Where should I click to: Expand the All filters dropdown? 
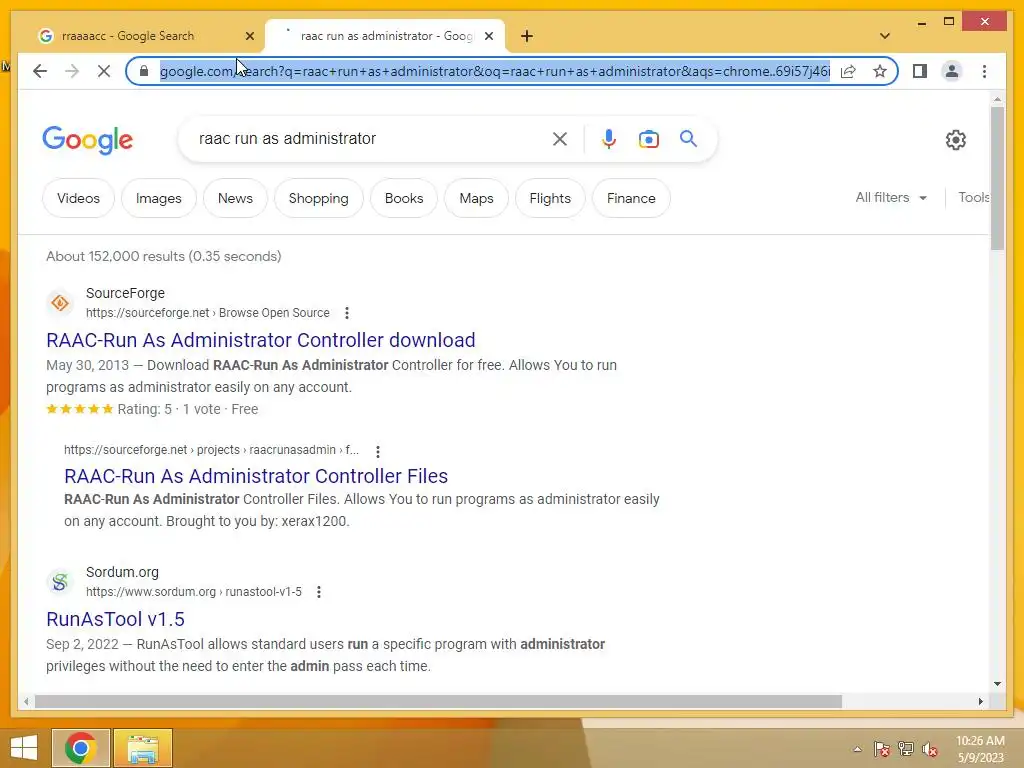tap(891, 197)
